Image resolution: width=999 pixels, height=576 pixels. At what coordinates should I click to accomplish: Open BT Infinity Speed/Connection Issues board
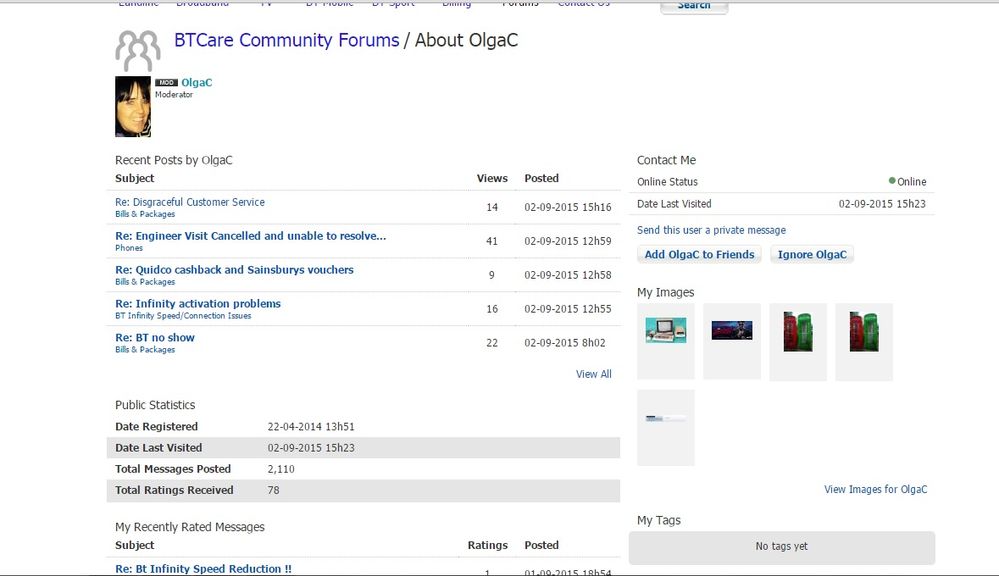[183, 315]
